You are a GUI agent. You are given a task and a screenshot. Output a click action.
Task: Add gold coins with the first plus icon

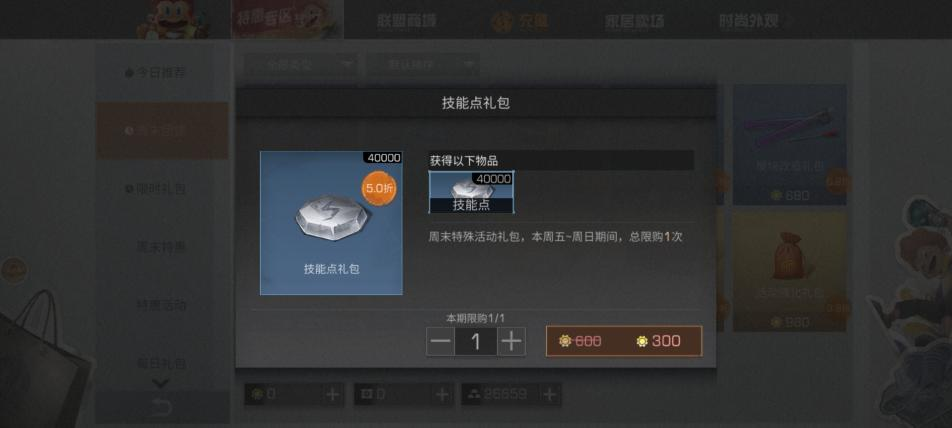(x=332, y=395)
